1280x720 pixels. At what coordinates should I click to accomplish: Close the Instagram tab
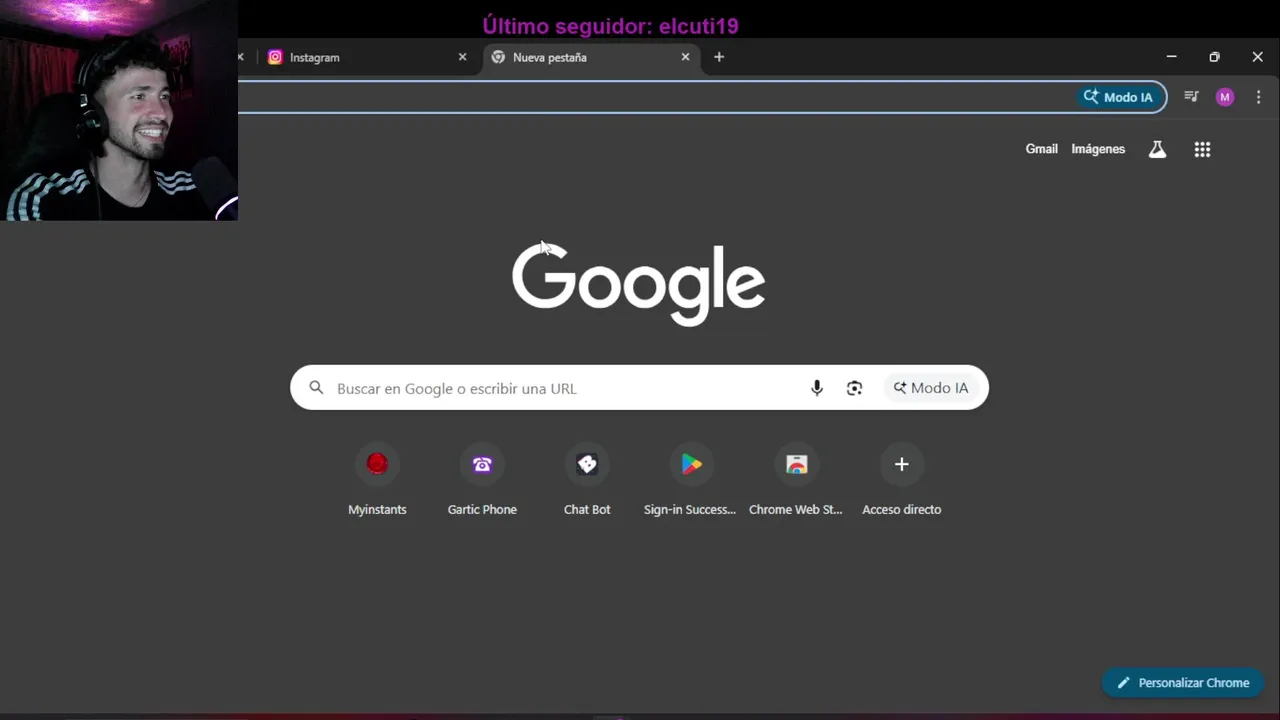point(462,57)
